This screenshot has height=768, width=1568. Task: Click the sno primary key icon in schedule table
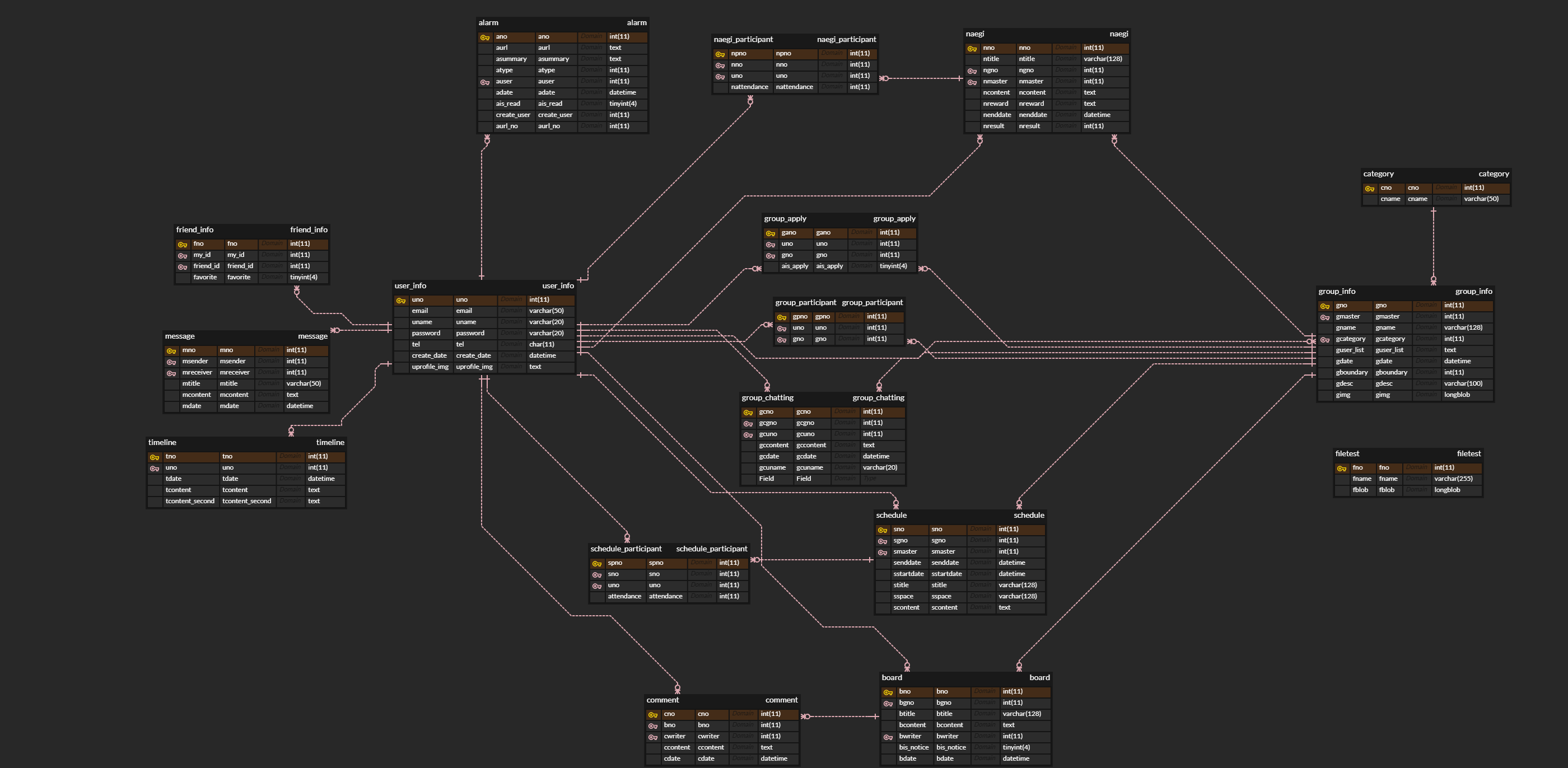[x=883, y=530]
